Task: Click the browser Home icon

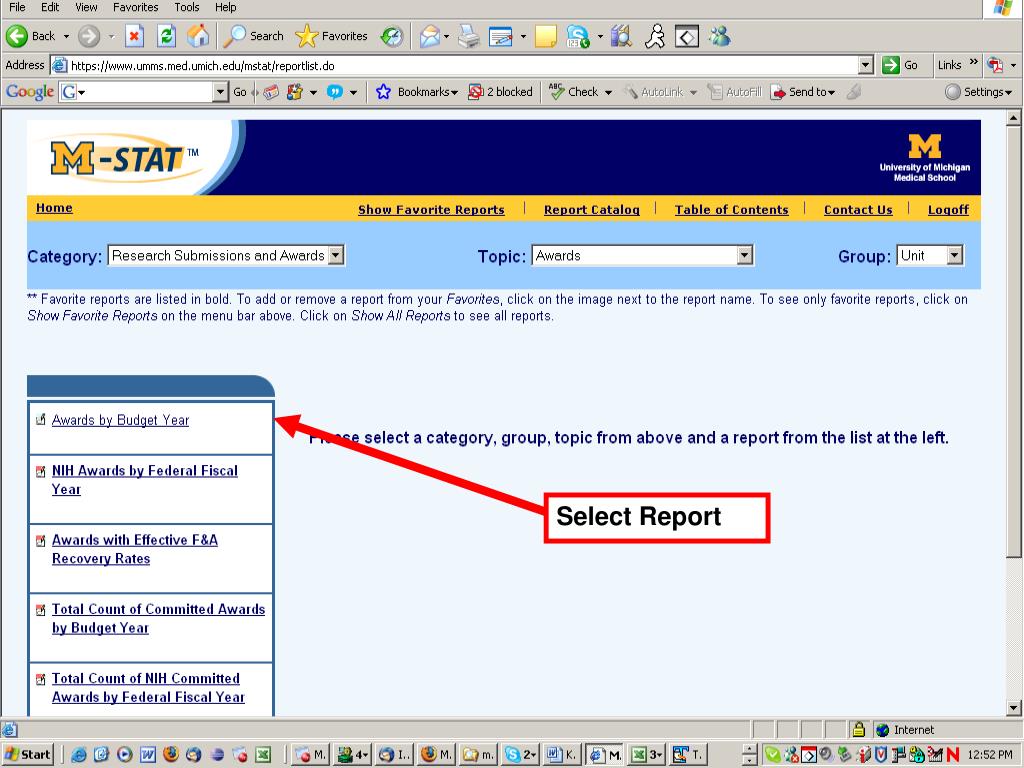Action: point(199,36)
